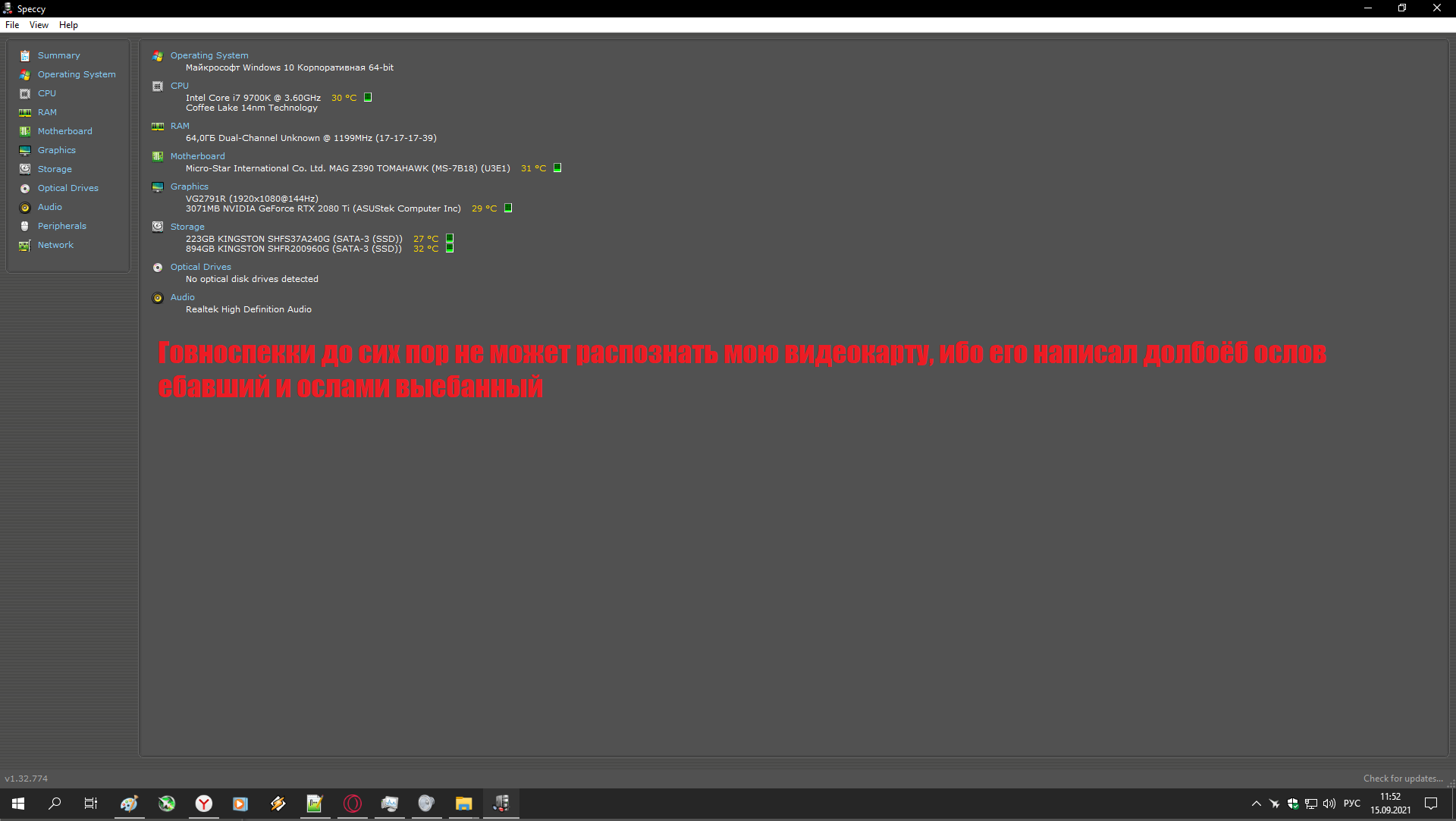Select the Audio speaker icon in sidebar
1456x821 pixels.
(x=25, y=207)
